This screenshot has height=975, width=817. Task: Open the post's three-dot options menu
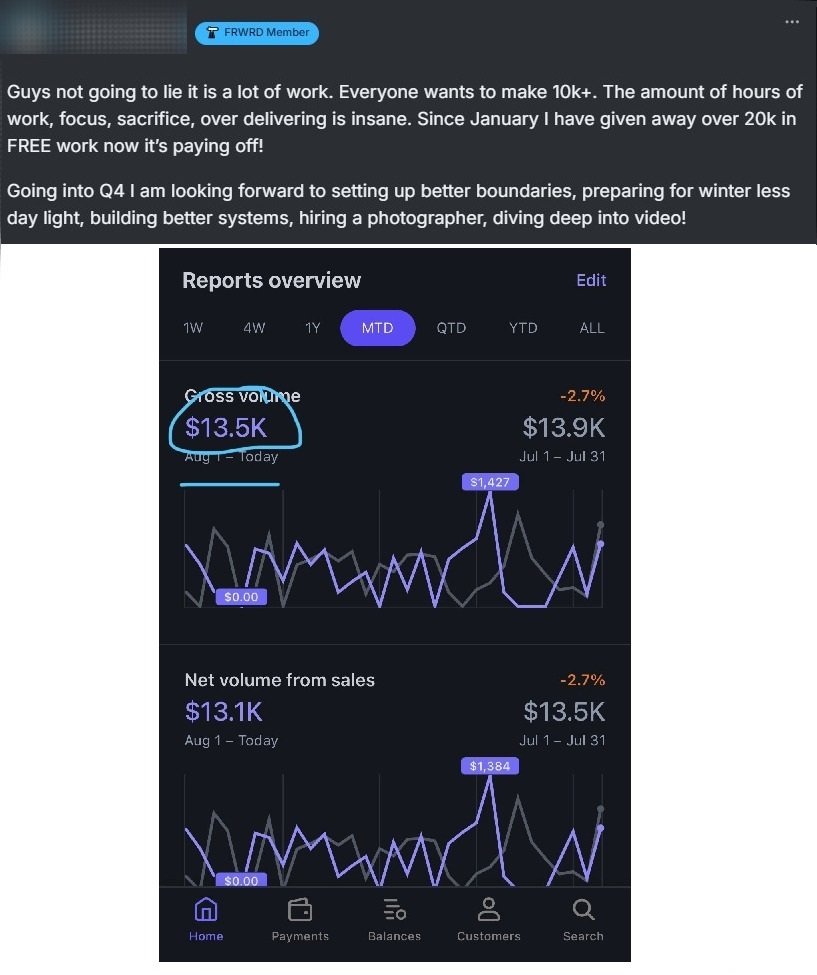[792, 22]
